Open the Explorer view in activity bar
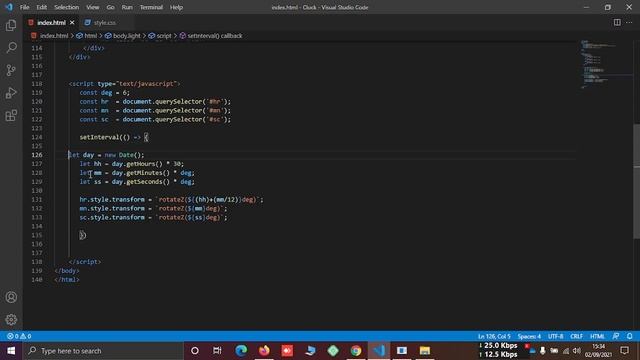Screen dimensions: 640x360 pos(11,25)
